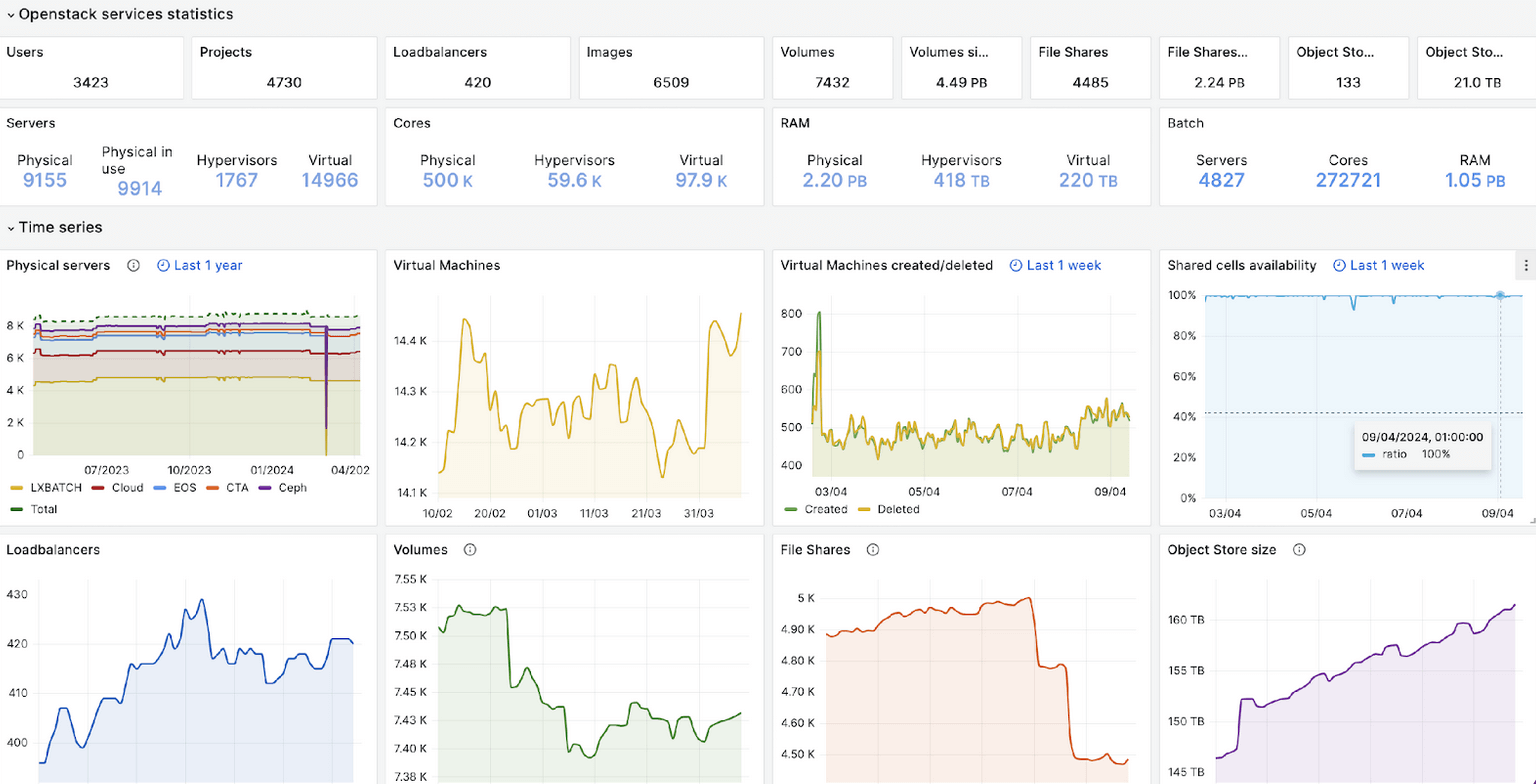Collapse the Openstack services statistics section

point(11,14)
